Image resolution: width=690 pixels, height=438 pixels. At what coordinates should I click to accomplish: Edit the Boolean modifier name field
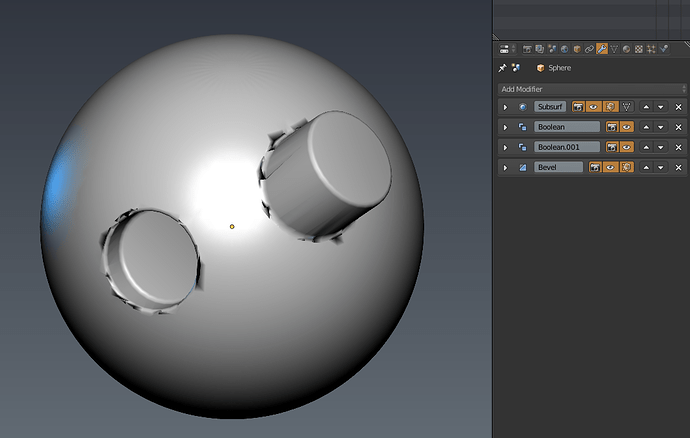[567, 127]
